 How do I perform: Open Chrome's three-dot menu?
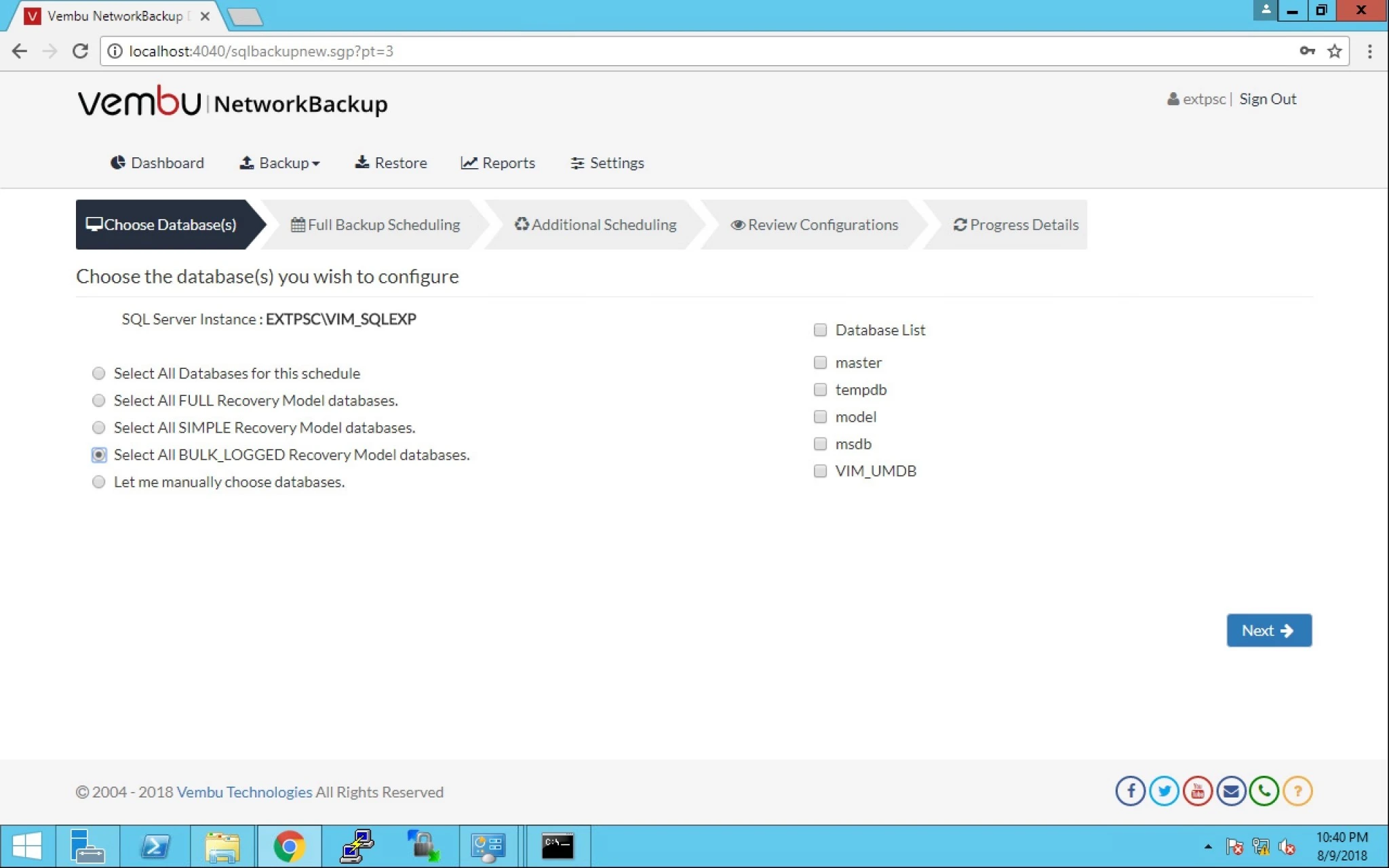1369,52
